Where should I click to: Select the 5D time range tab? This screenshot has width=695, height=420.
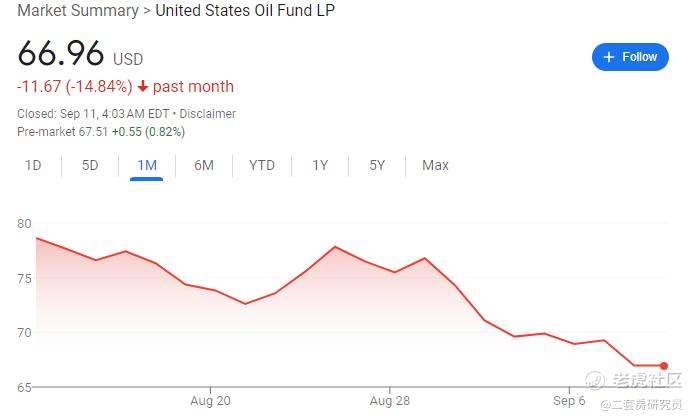tap(90, 165)
